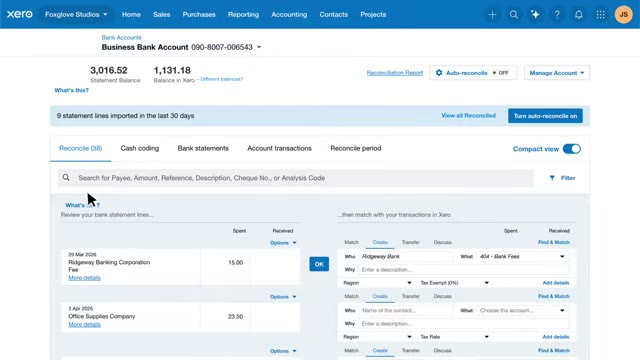The image size is (640, 360).
Task: Switch to the Reconcile period tab
Action: 356,149
